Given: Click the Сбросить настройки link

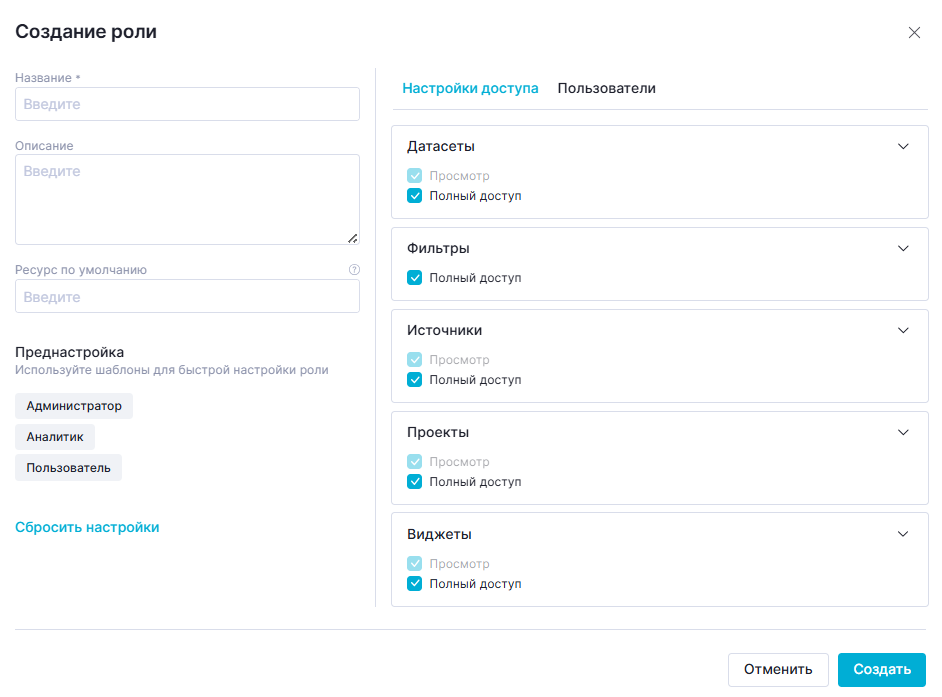Looking at the screenshot, I should [x=87, y=527].
